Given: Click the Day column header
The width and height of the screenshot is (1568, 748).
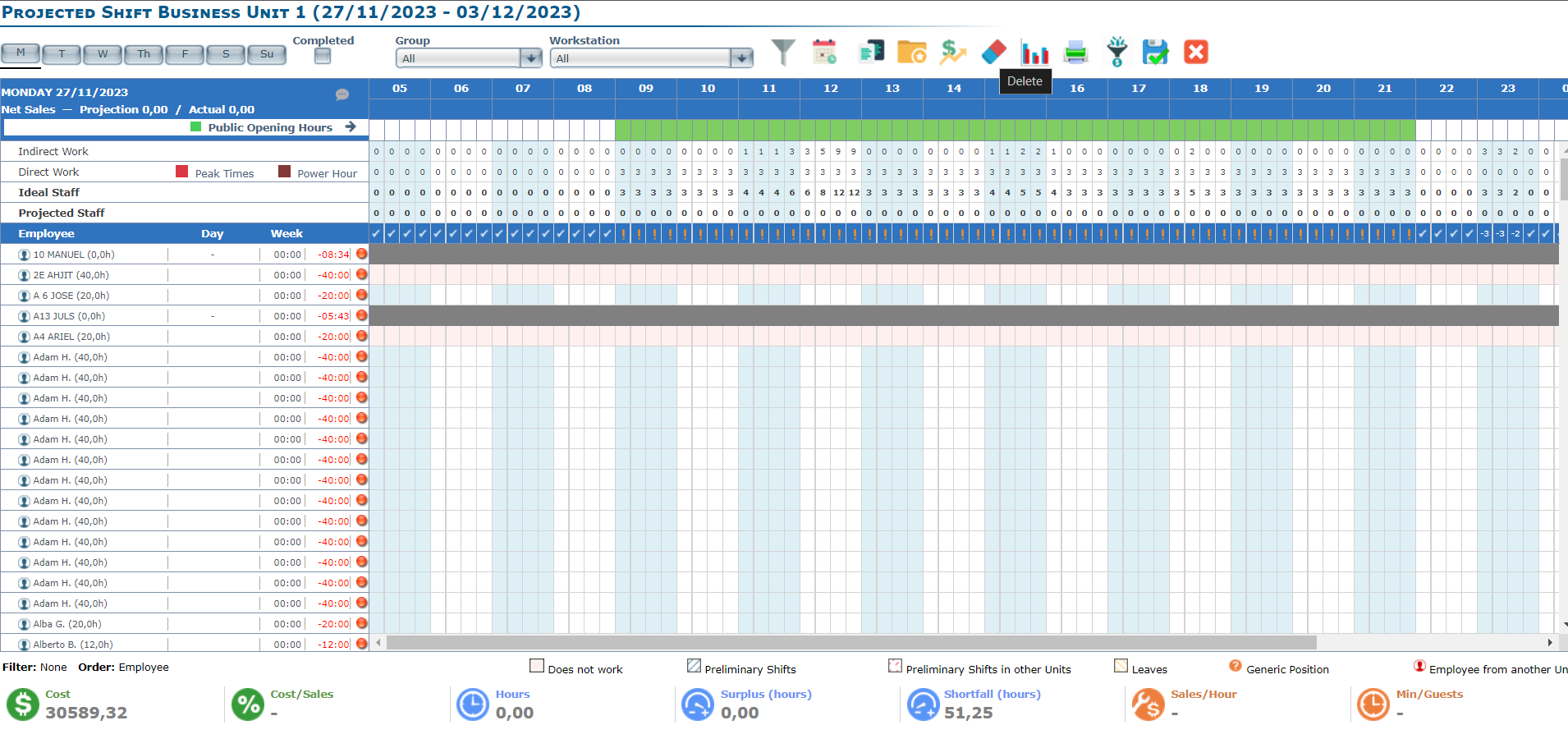Looking at the screenshot, I should point(212,233).
